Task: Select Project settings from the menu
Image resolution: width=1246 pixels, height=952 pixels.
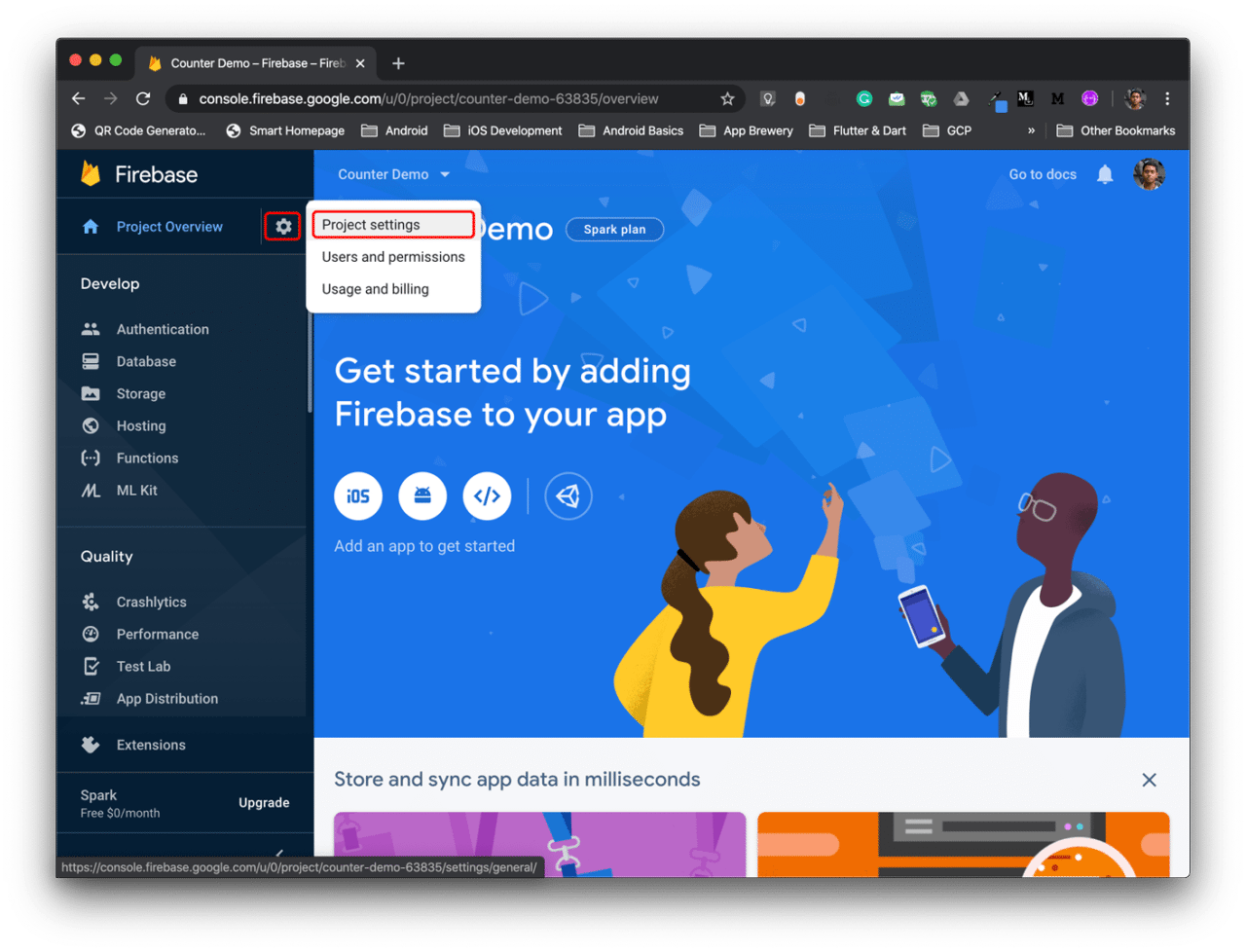Action: [393, 225]
